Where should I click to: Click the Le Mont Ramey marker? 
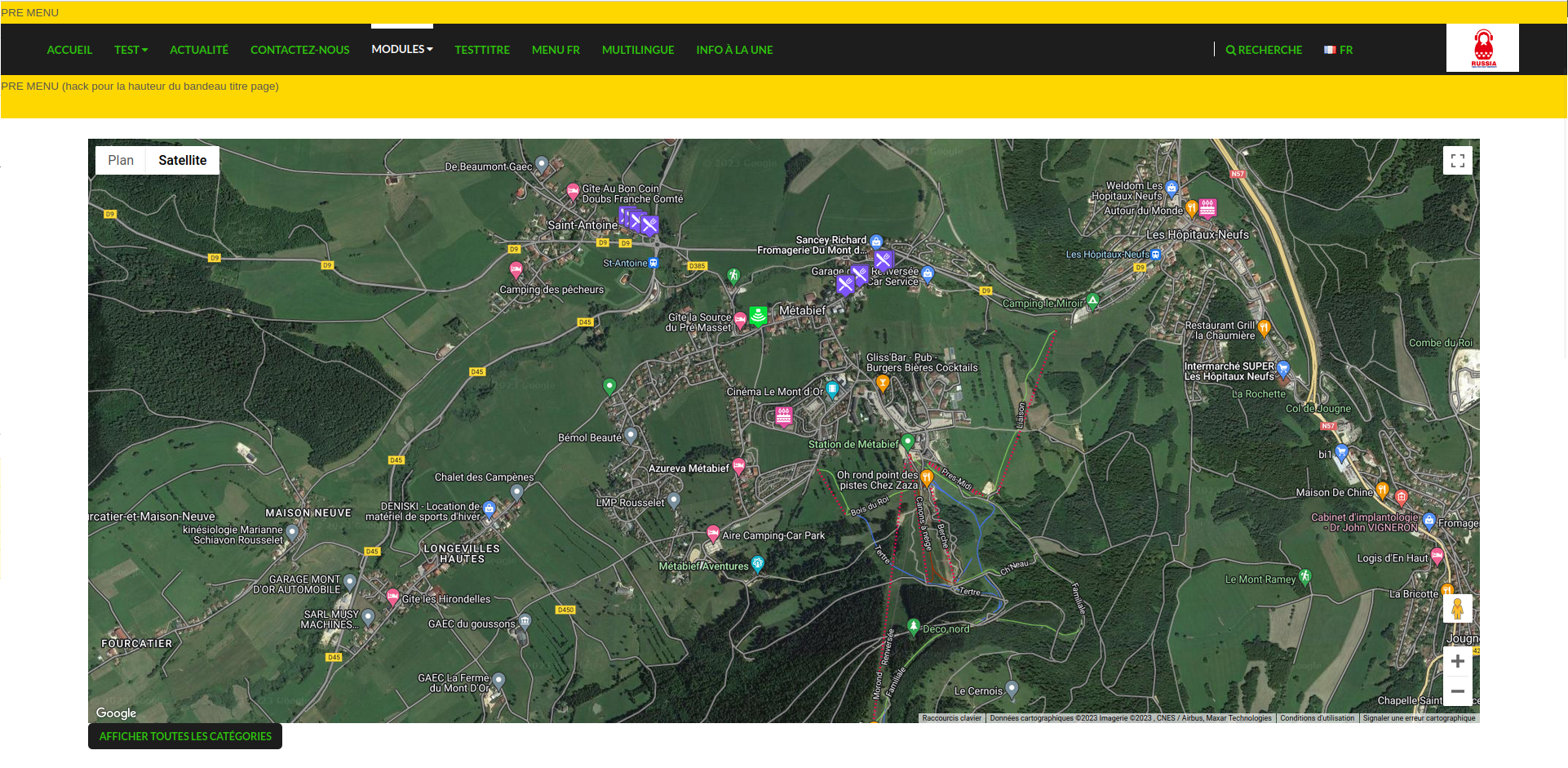(1304, 577)
